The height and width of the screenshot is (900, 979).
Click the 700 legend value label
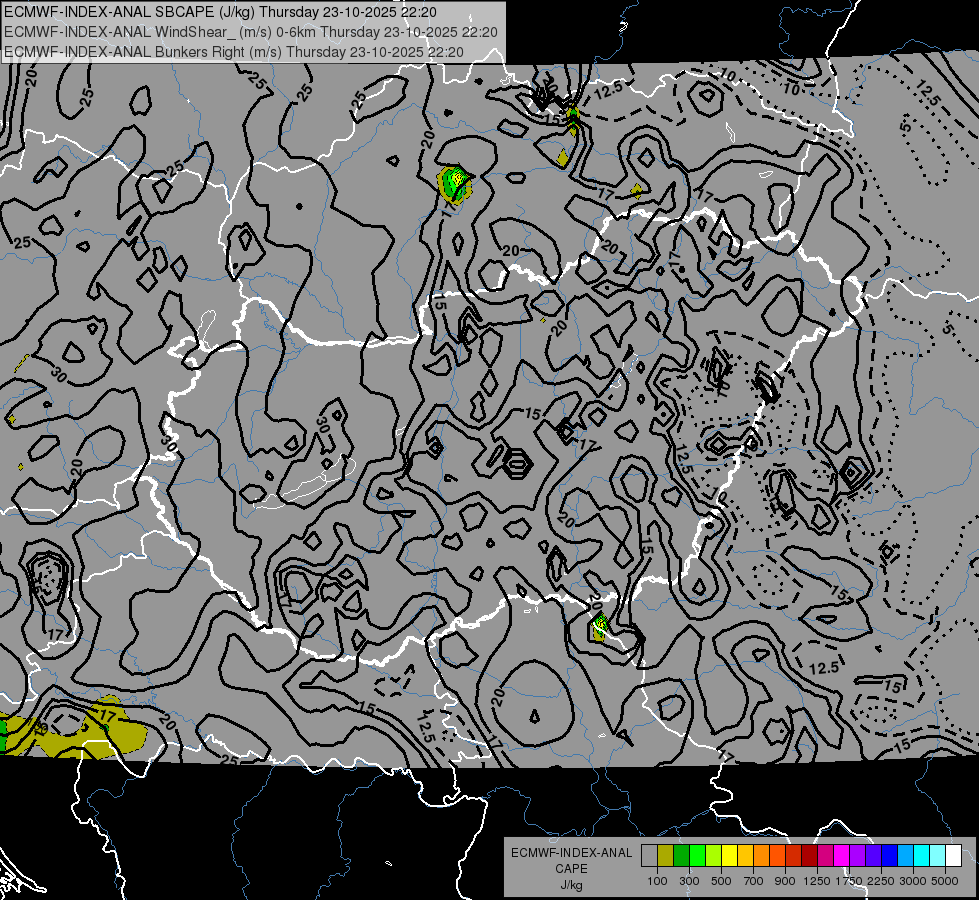click(x=753, y=881)
